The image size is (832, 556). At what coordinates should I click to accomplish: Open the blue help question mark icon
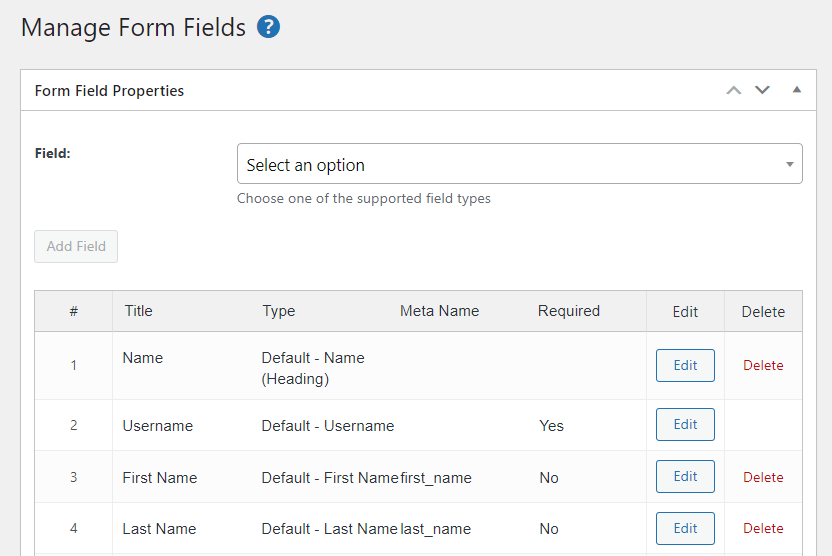point(268,27)
